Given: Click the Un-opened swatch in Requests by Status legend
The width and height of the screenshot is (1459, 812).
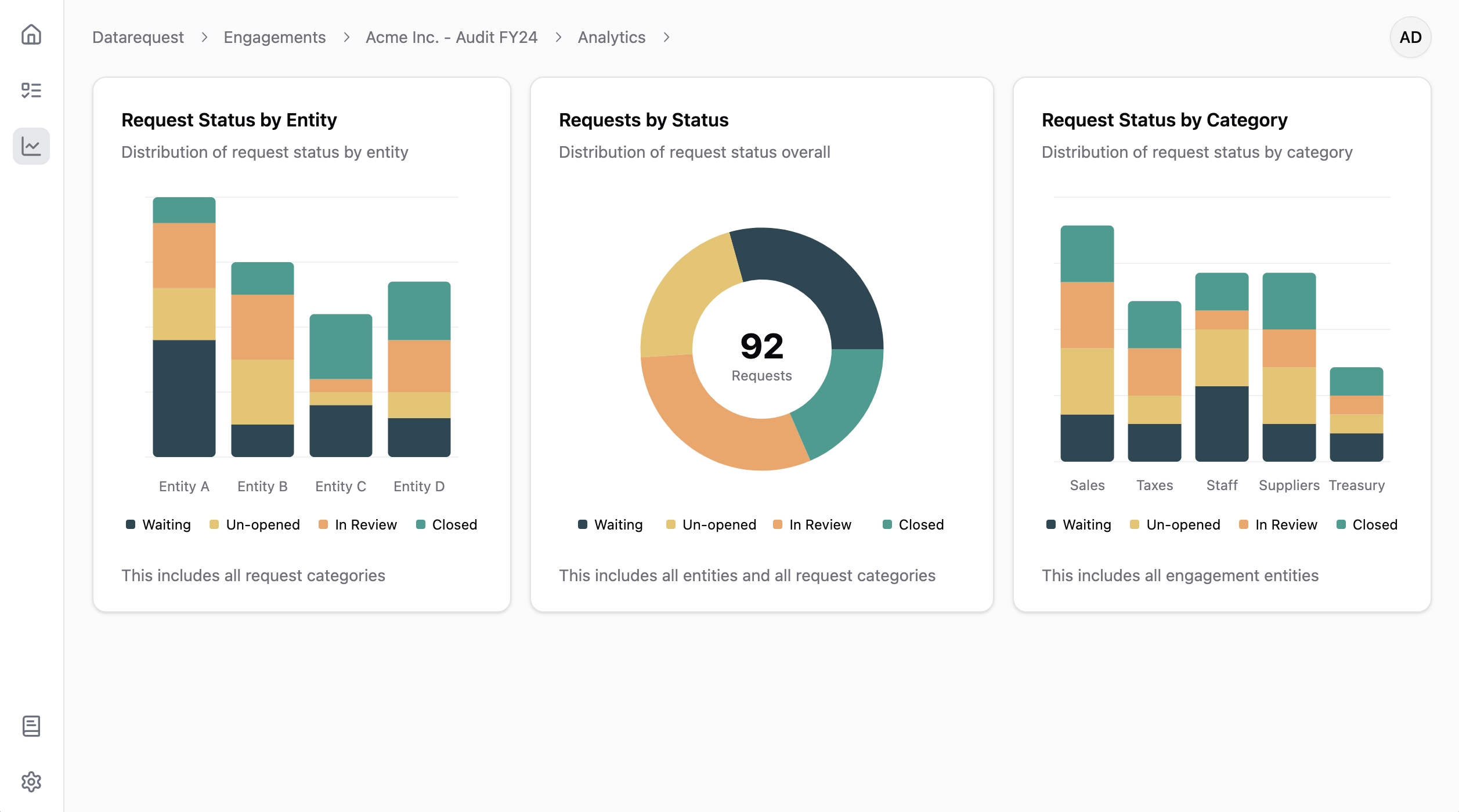Looking at the screenshot, I should [x=670, y=524].
